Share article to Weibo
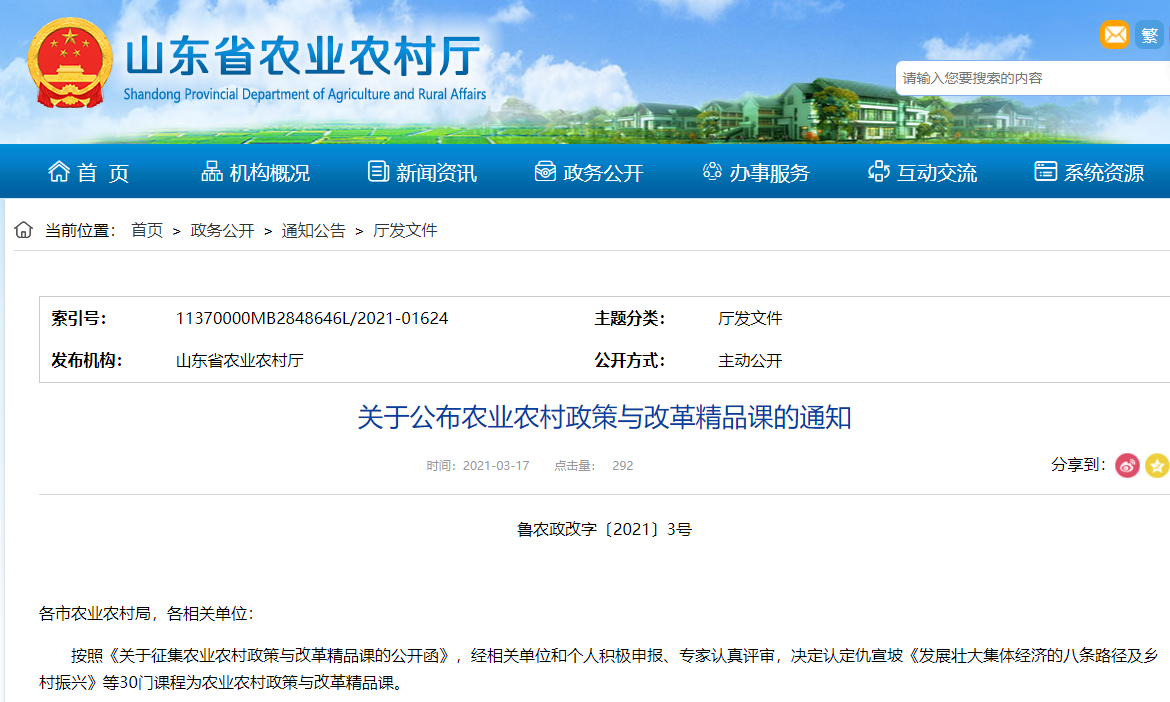1170x702 pixels. (1127, 465)
